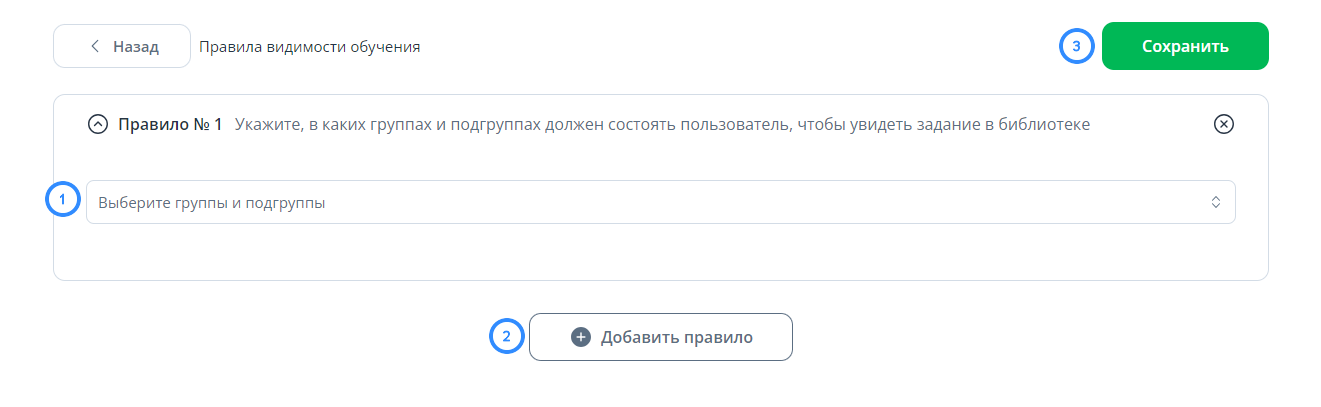Click the Добавить правило label text
Viewport: 1321px width, 407px height.
(x=677, y=337)
